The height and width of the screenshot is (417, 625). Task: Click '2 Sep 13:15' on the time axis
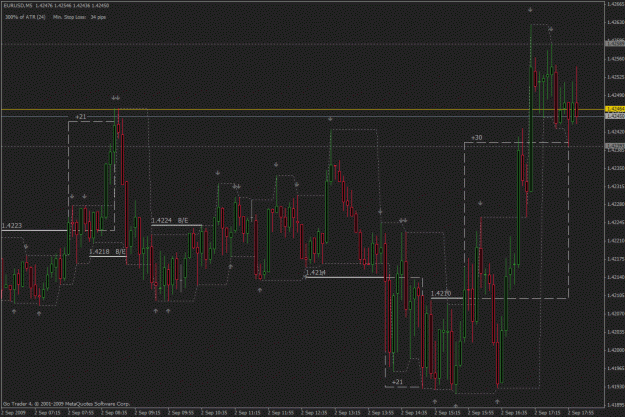click(x=348, y=413)
